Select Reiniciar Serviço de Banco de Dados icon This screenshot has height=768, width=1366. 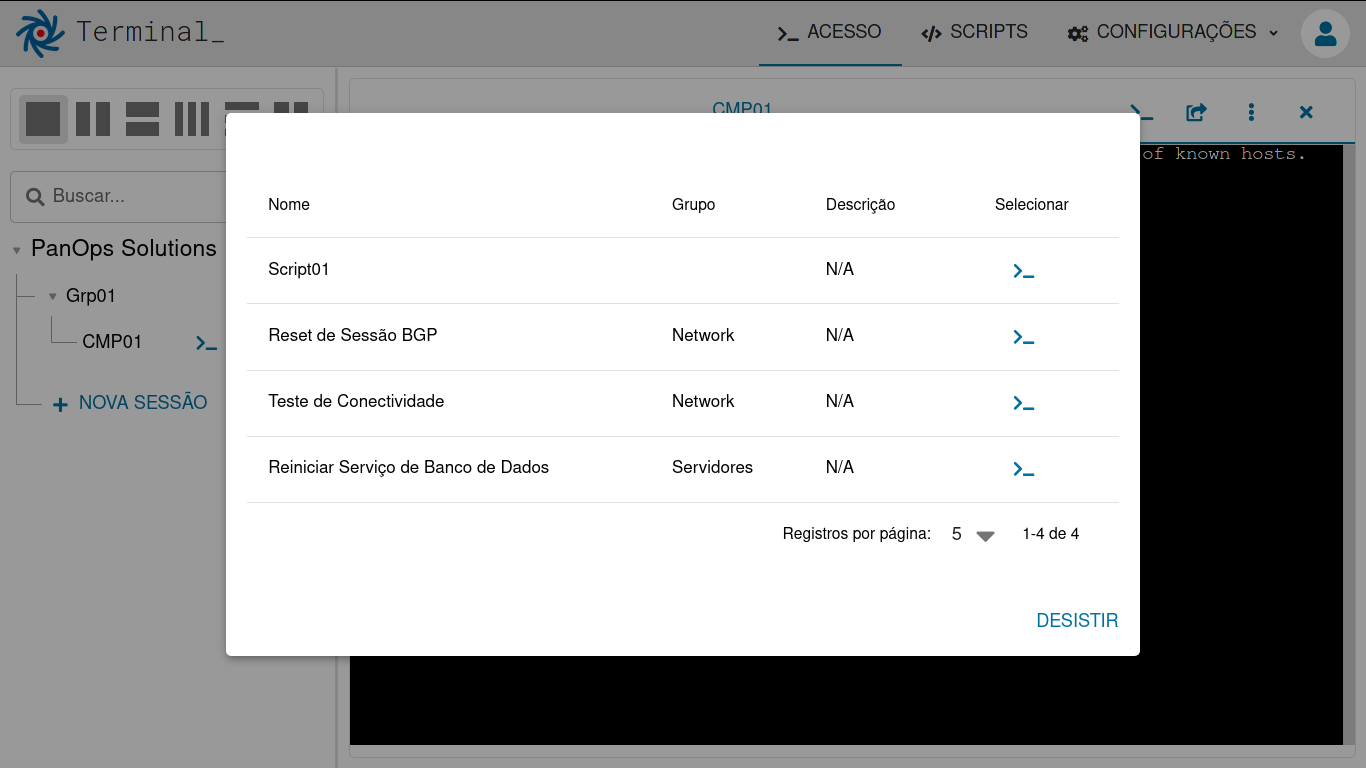point(1023,470)
